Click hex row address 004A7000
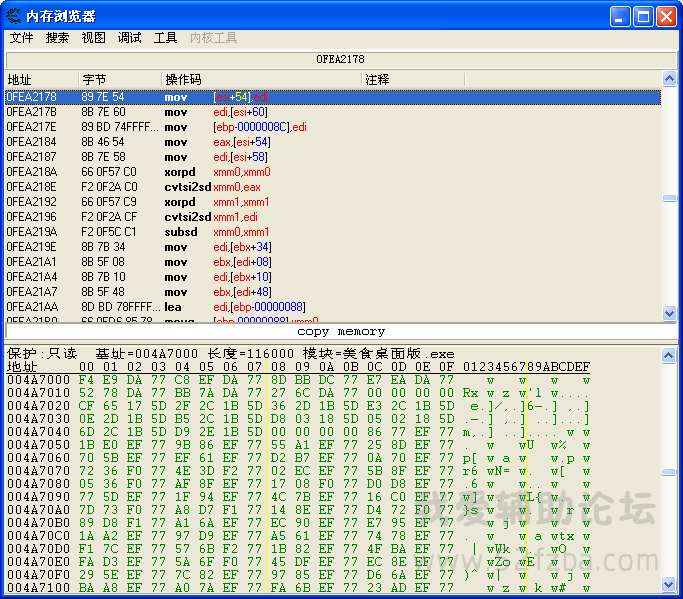Image resolution: width=683 pixels, height=599 pixels. click(x=38, y=380)
